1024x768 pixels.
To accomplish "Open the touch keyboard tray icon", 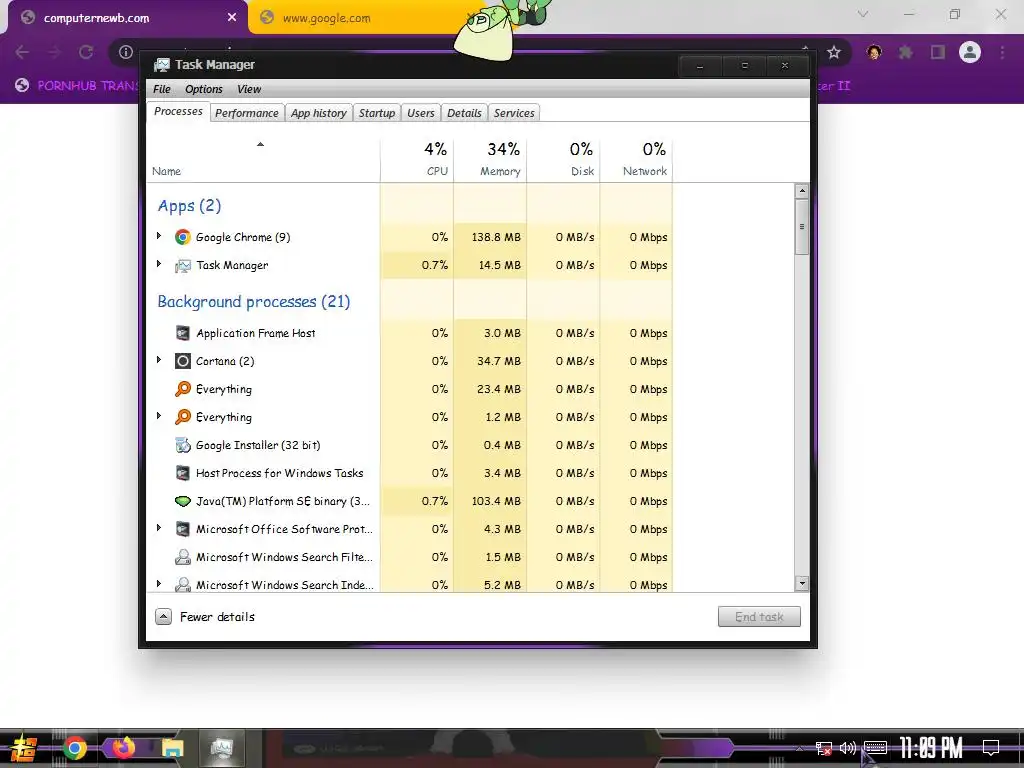I will coord(875,747).
